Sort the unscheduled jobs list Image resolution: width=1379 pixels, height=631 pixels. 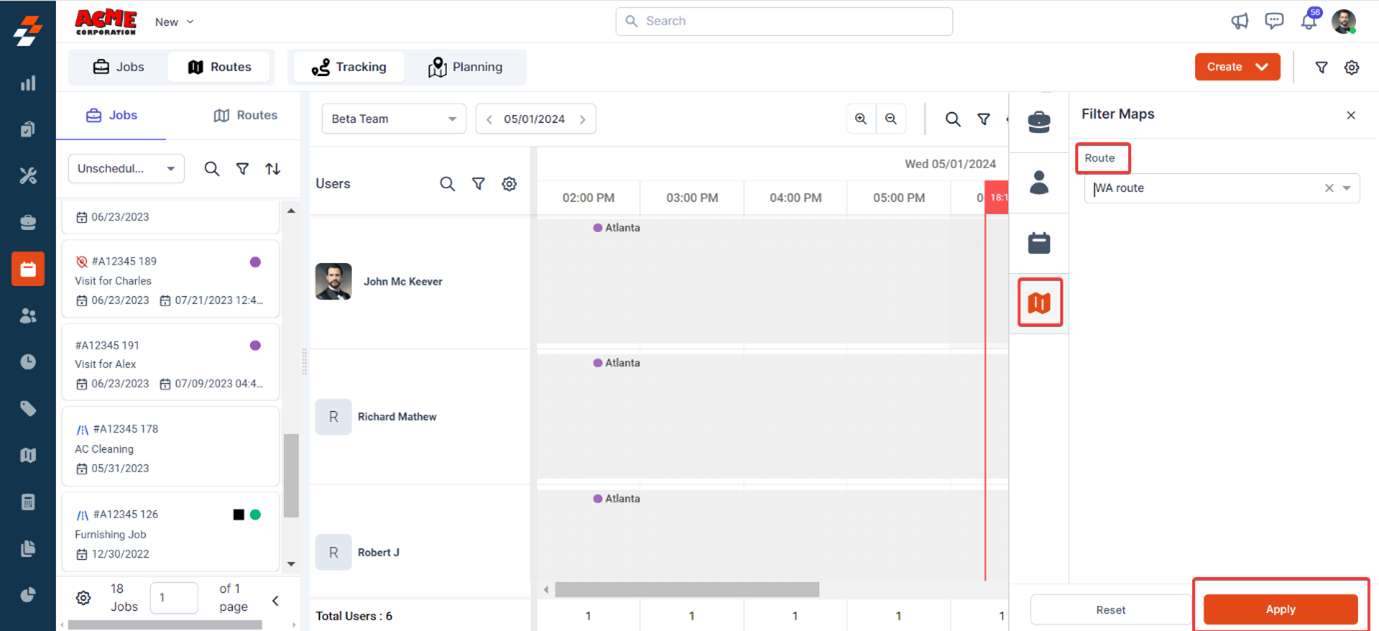coord(273,169)
